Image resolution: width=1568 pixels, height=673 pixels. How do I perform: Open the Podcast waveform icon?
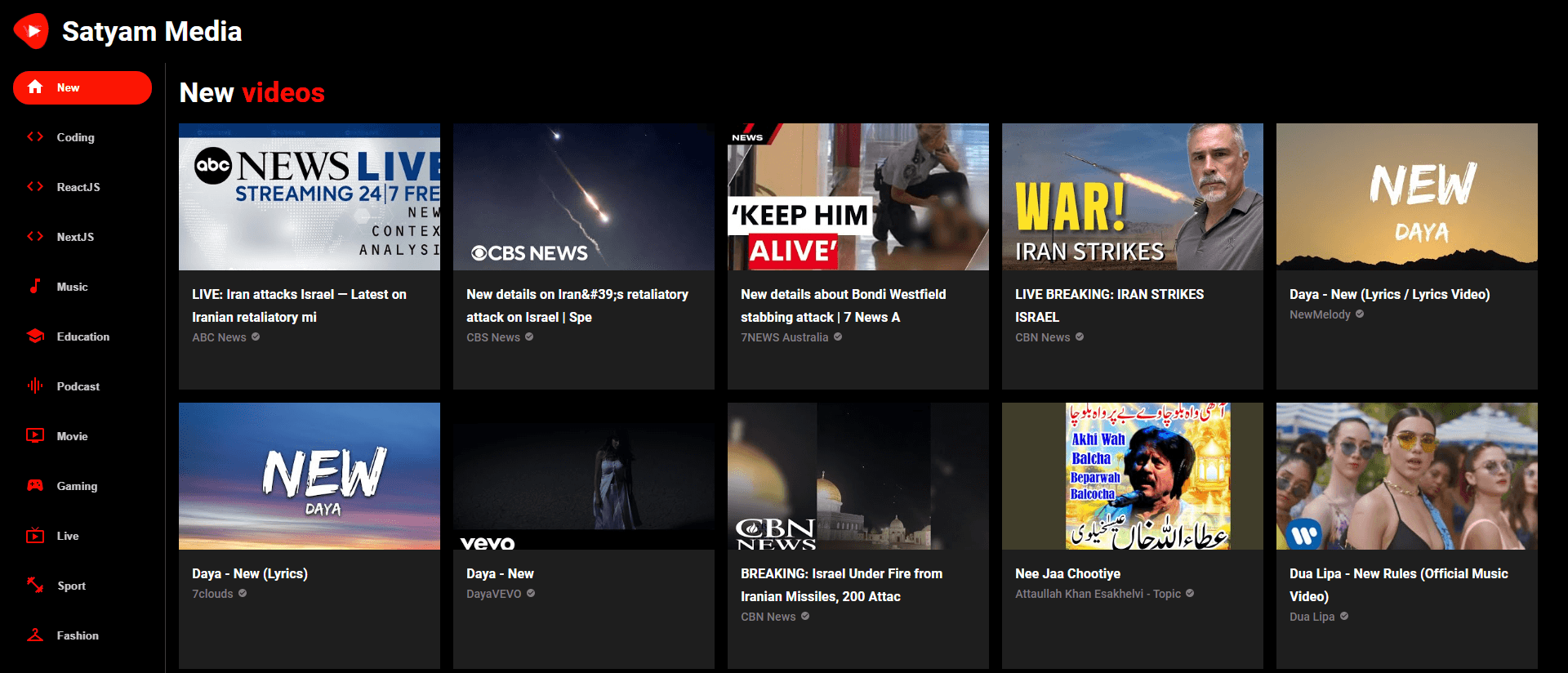35,386
